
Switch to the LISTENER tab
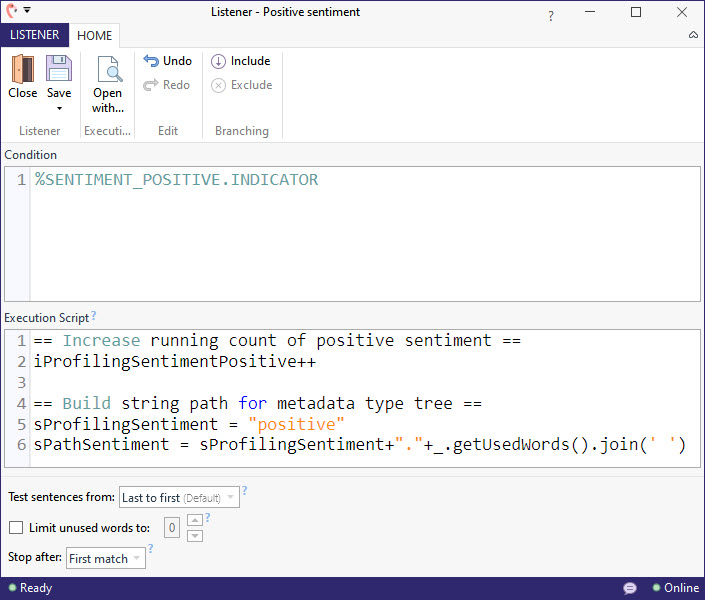pos(34,35)
